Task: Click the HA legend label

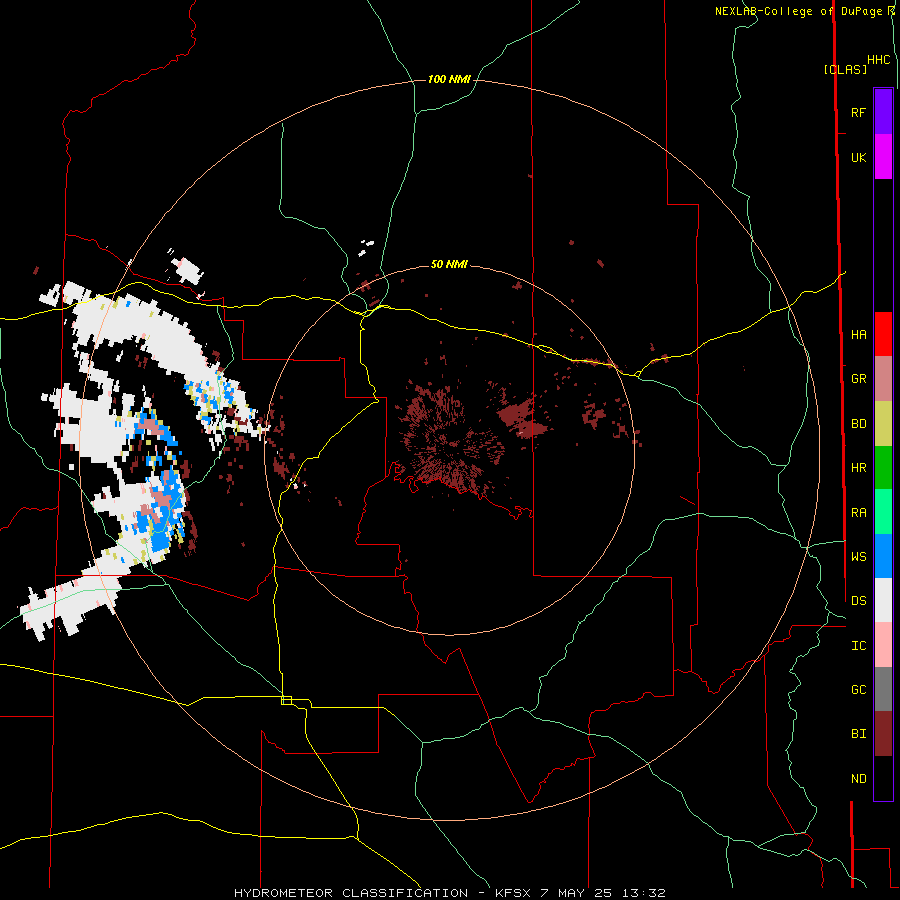Action: click(858, 334)
